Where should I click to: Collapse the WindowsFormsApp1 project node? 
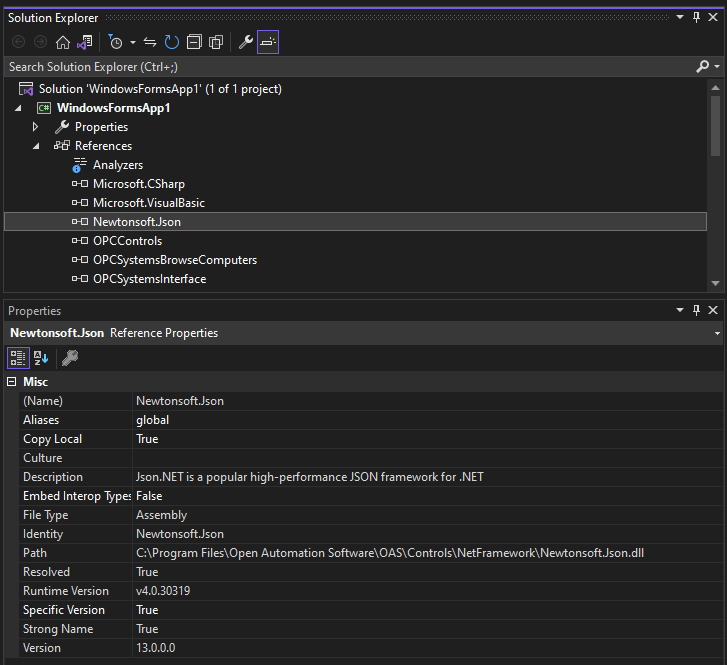[18, 108]
